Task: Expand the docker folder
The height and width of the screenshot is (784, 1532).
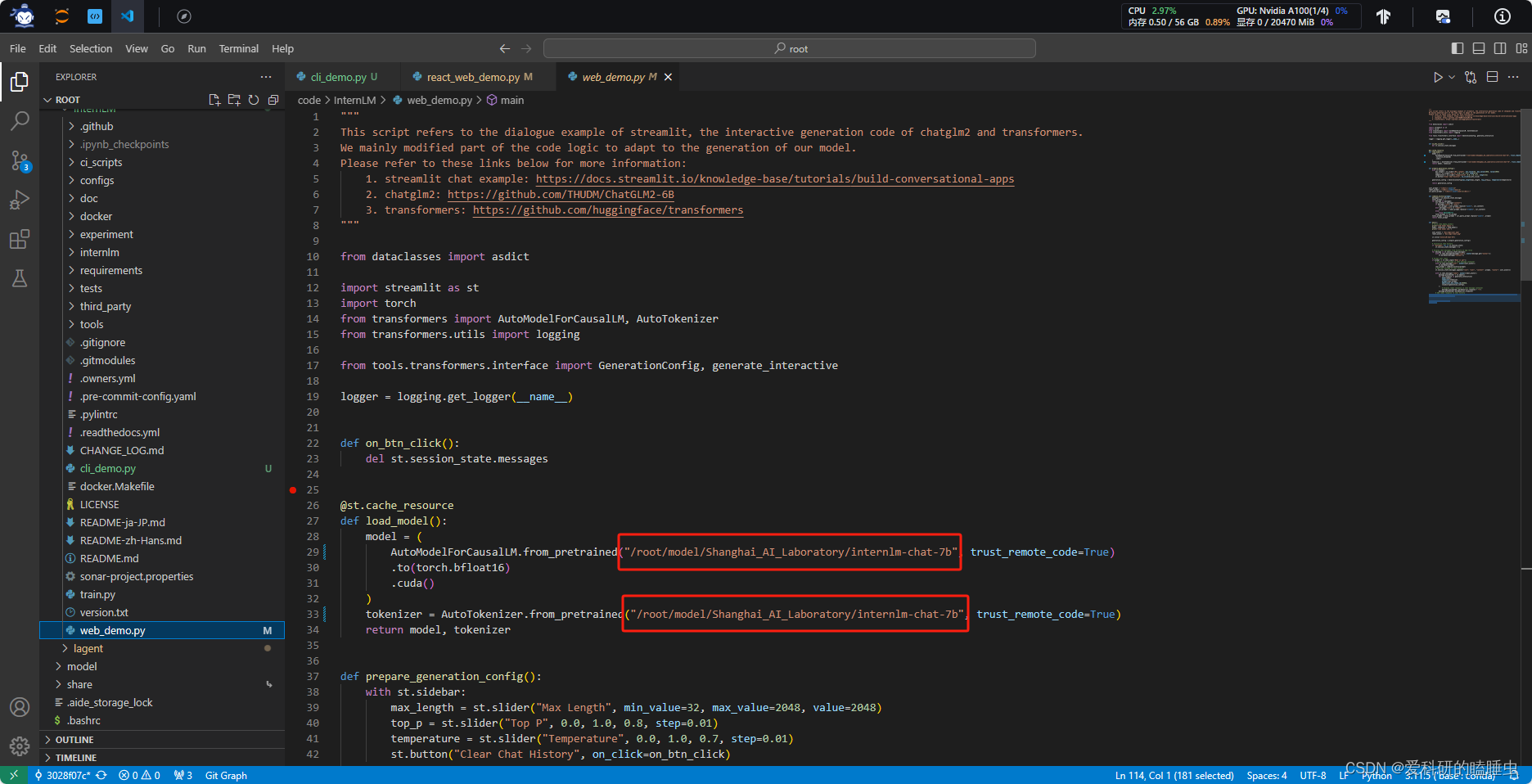Action: (x=96, y=217)
